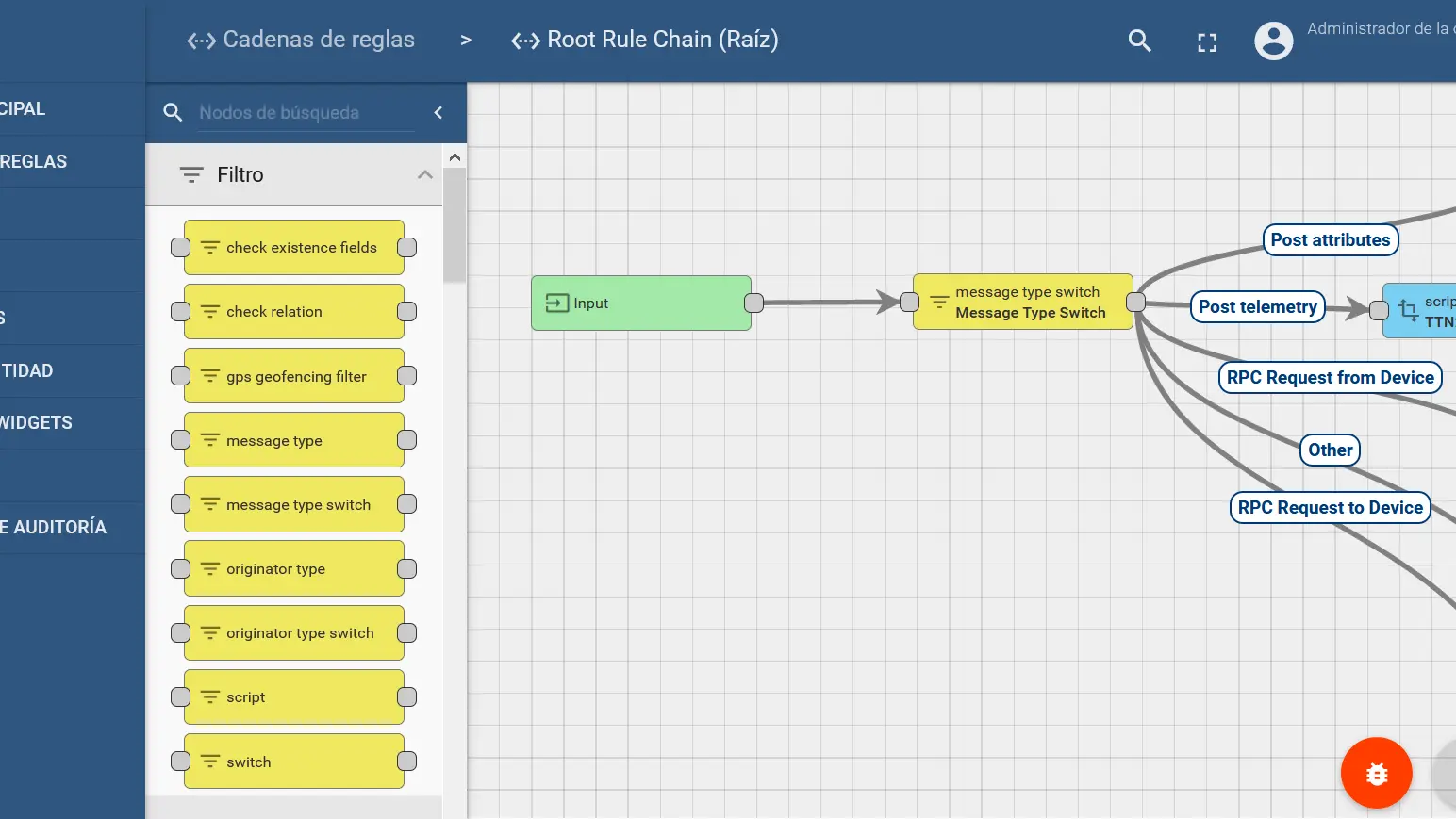This screenshot has width=1456, height=819.
Task: Click the Input node arrow icon
Action: tap(557, 303)
